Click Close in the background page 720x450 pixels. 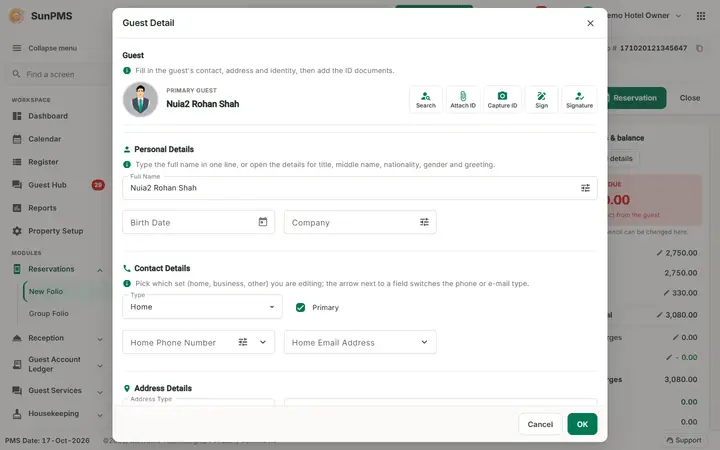click(690, 98)
